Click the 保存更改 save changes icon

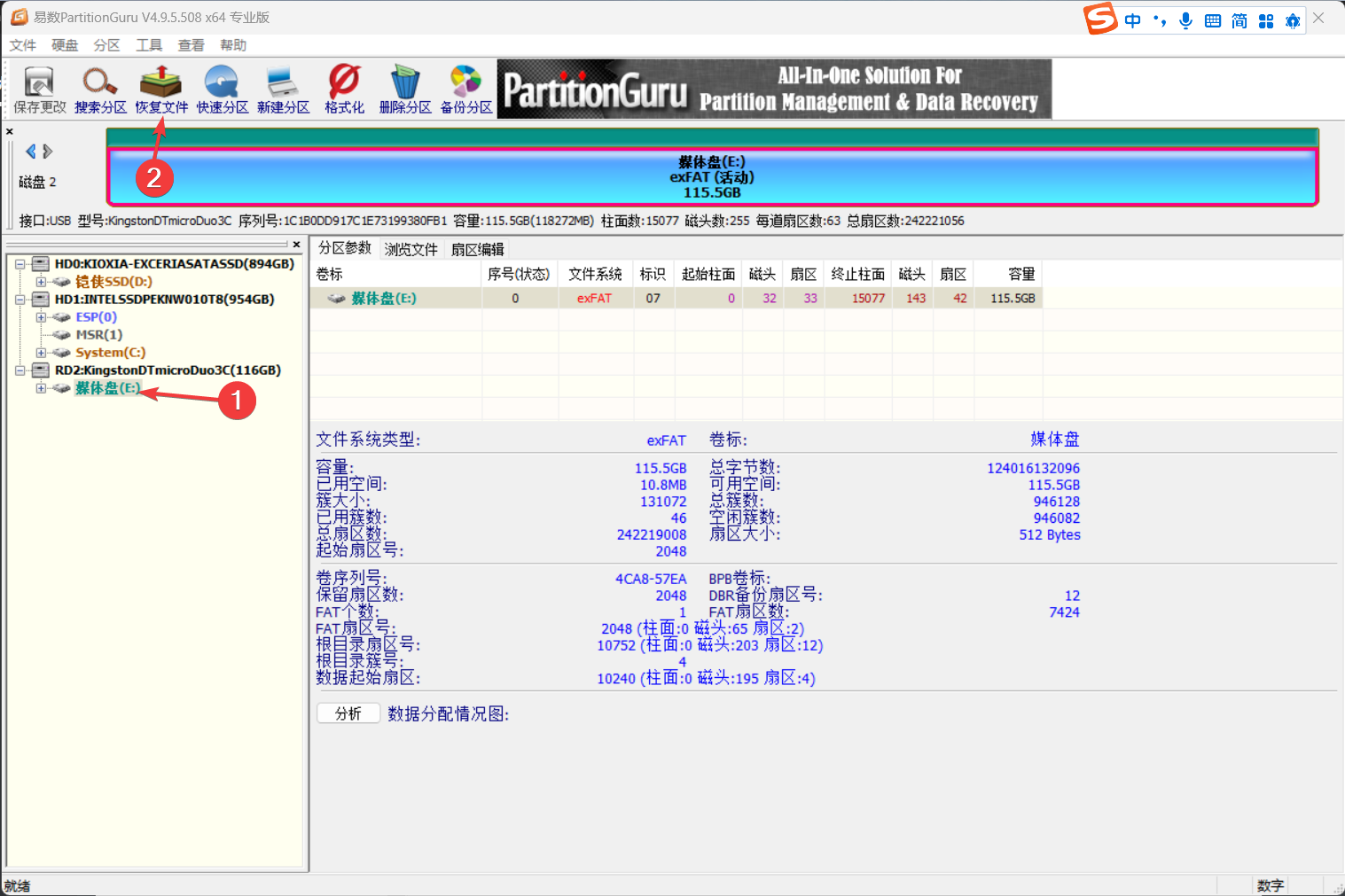coord(39,90)
